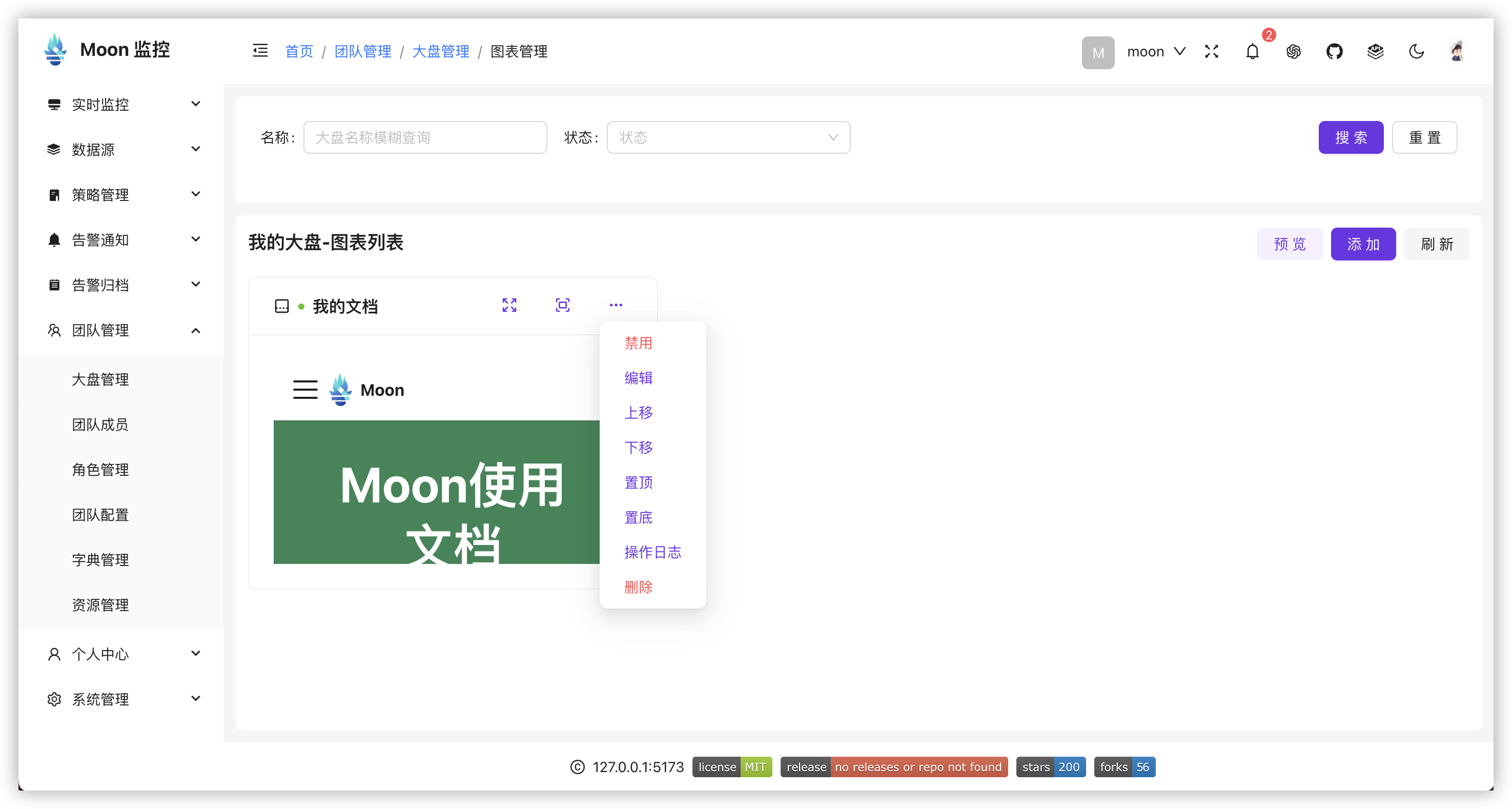
Task: Click the Moon logo inside the chart preview
Action: 340,389
